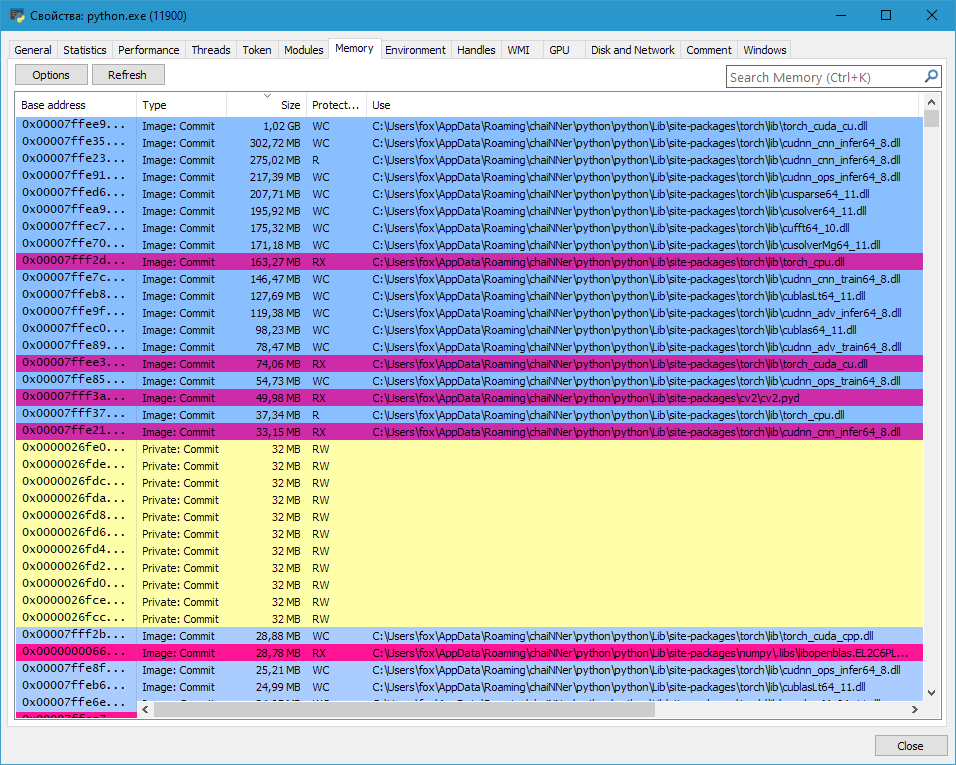Screen dimensions: 956x765
Task: Select the 163,27 MB torch_cpu.dll row
Action: (469, 262)
